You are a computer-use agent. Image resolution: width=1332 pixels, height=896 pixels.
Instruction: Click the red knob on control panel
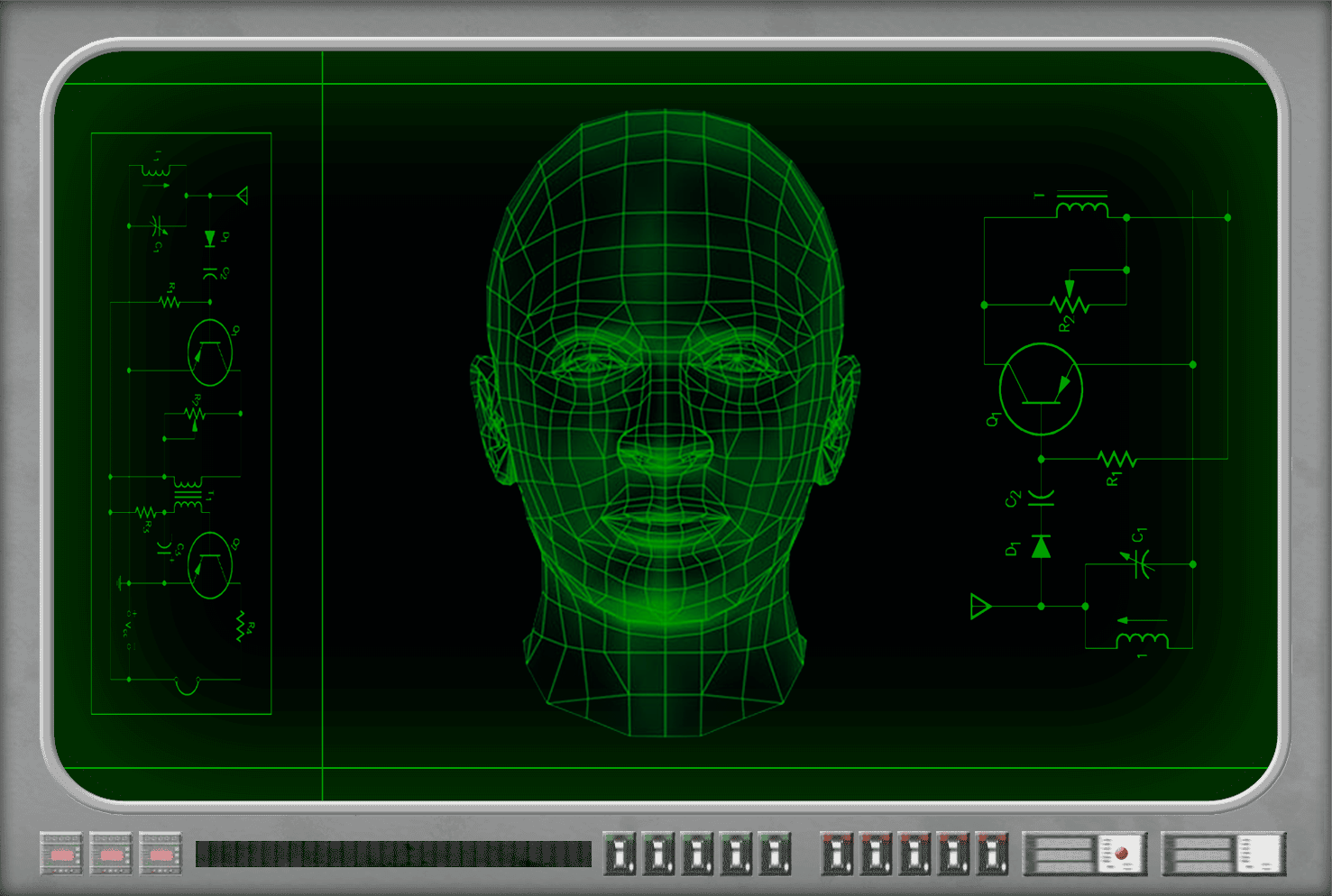pos(1121,853)
